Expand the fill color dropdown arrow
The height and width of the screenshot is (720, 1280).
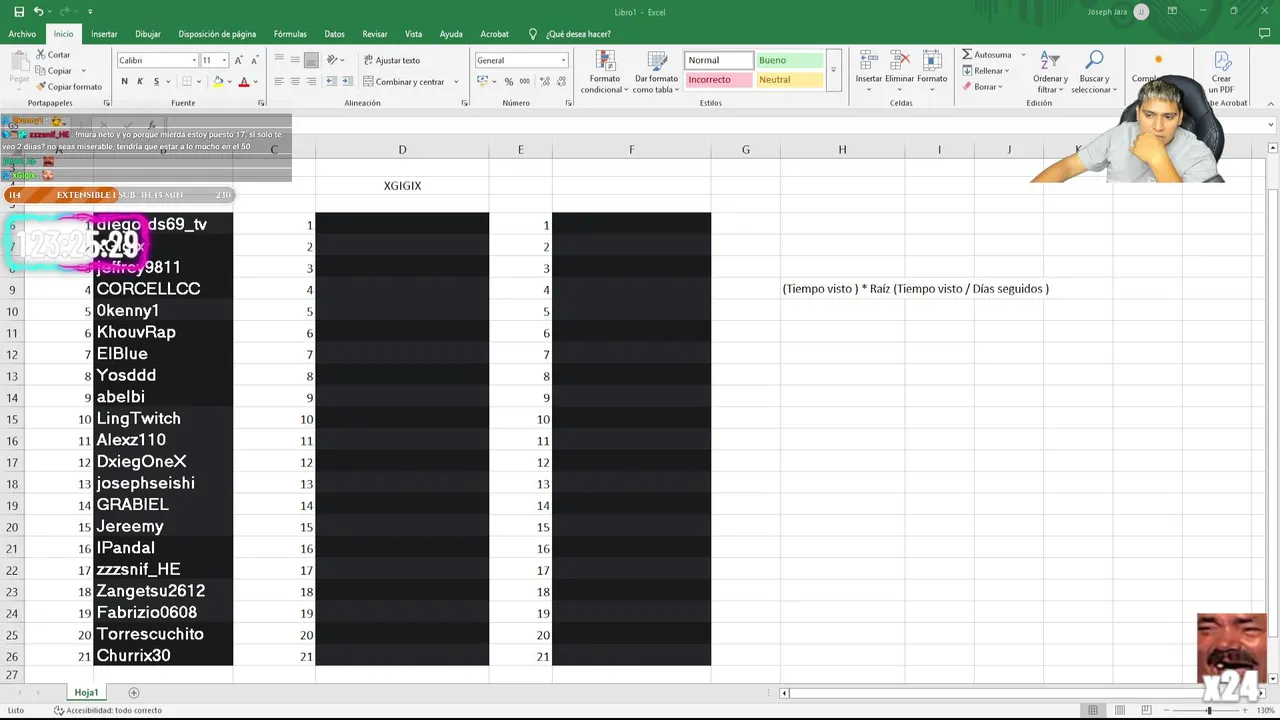(x=231, y=82)
